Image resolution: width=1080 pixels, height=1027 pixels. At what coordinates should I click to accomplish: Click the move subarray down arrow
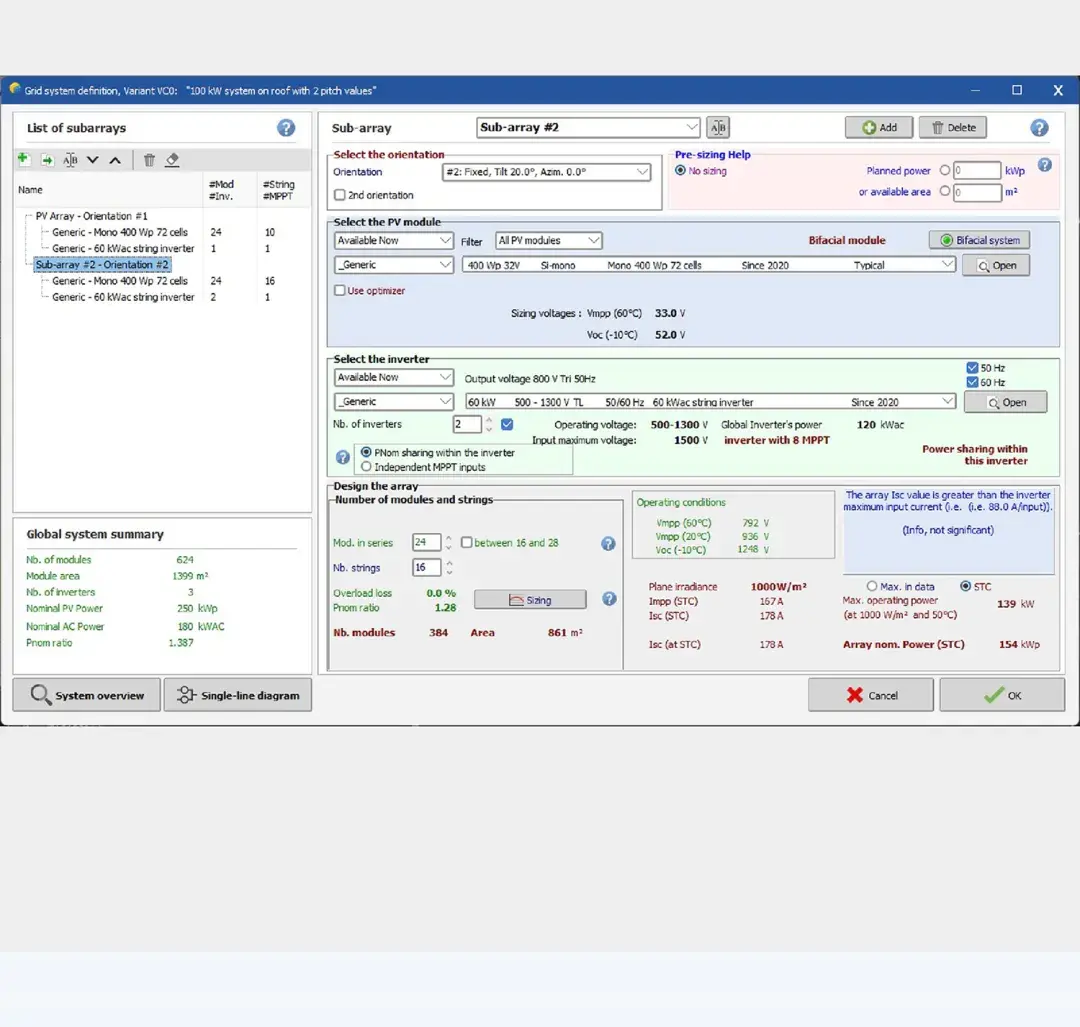point(93,160)
